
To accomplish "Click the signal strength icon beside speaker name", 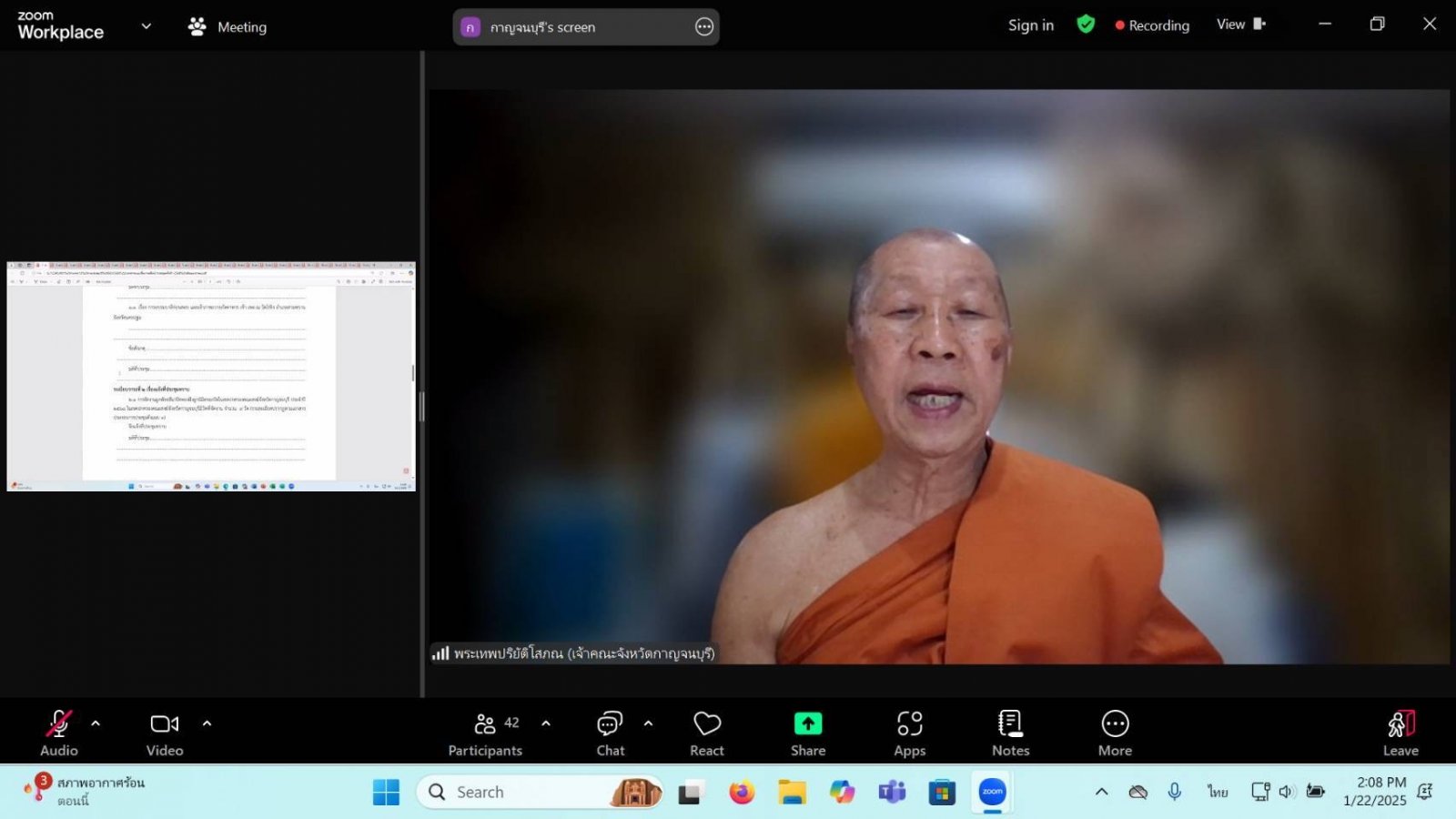I will pos(440,652).
